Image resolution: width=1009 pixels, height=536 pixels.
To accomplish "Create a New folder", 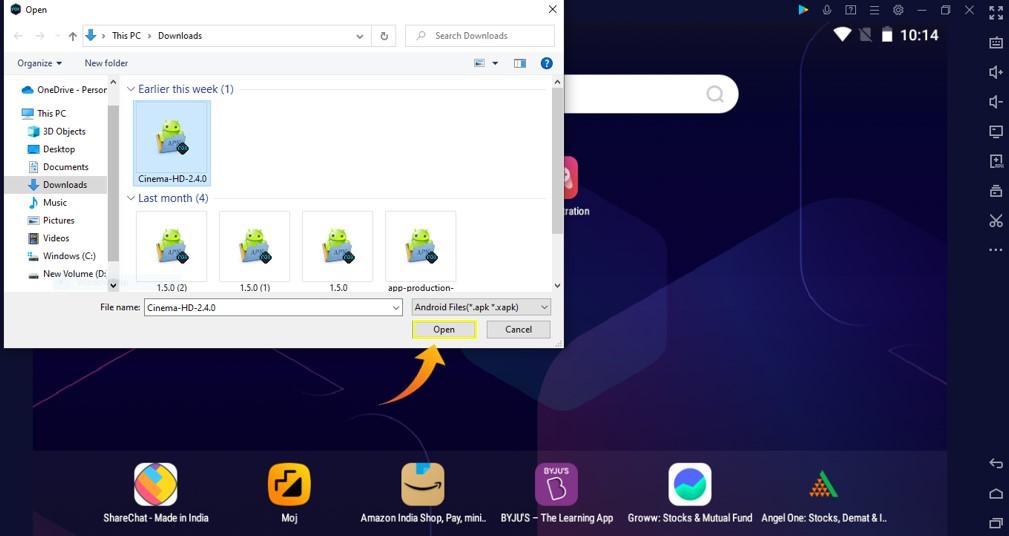I will 106,63.
